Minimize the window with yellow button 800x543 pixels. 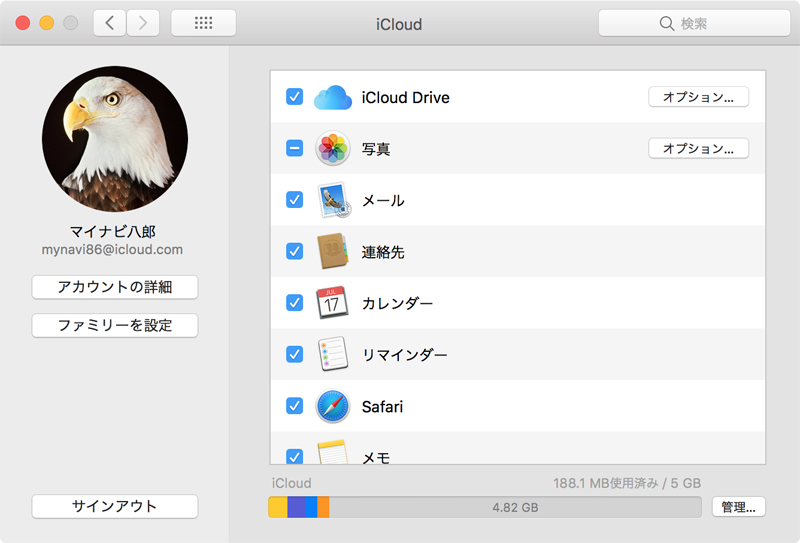47,23
